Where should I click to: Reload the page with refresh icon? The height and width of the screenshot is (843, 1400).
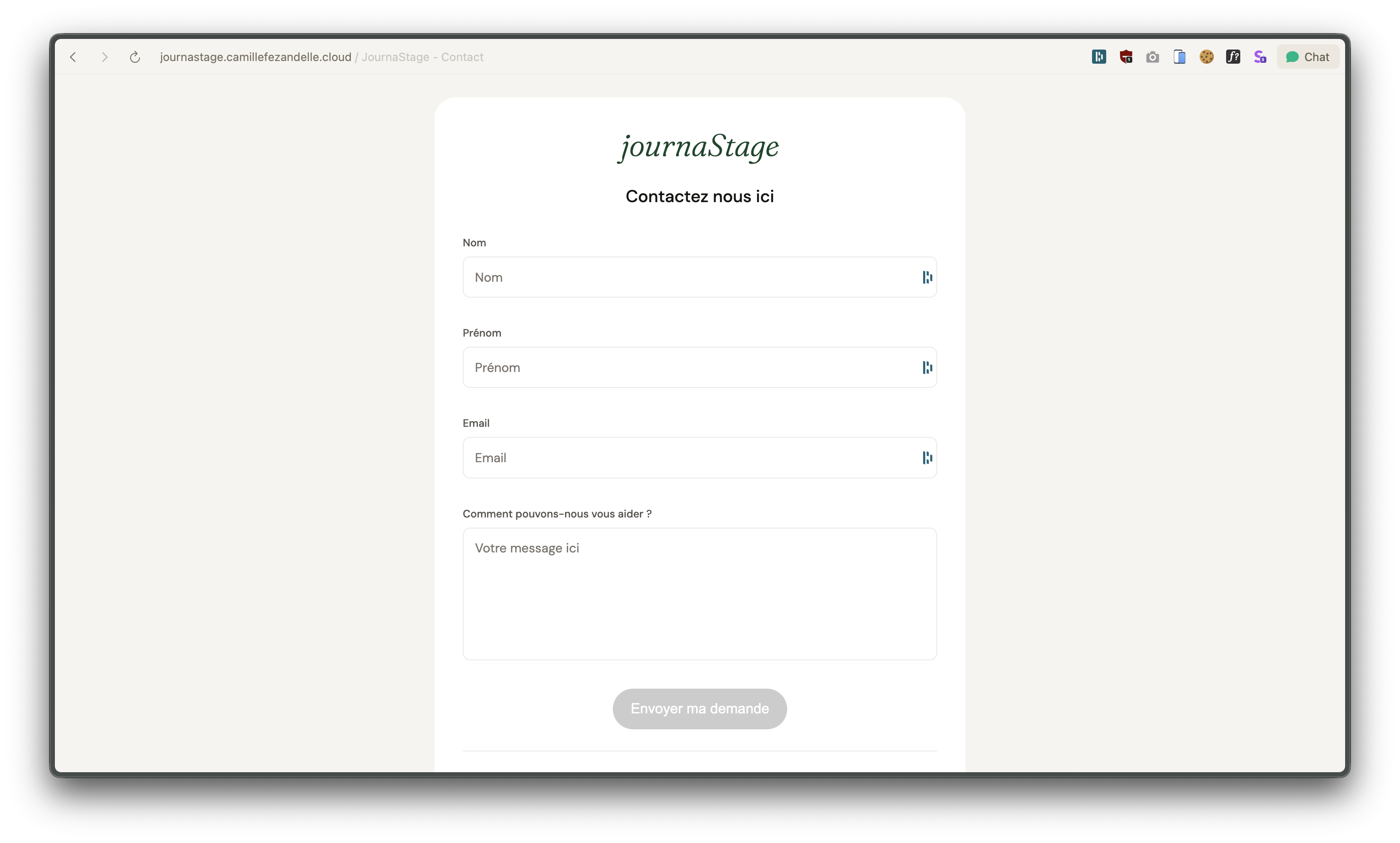click(135, 57)
